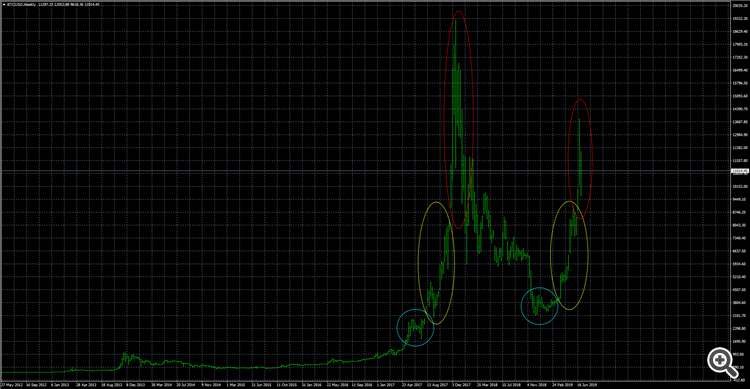750x389 pixels.
Task: Click the '6 Jan 2013' date label
Action: [60, 384]
